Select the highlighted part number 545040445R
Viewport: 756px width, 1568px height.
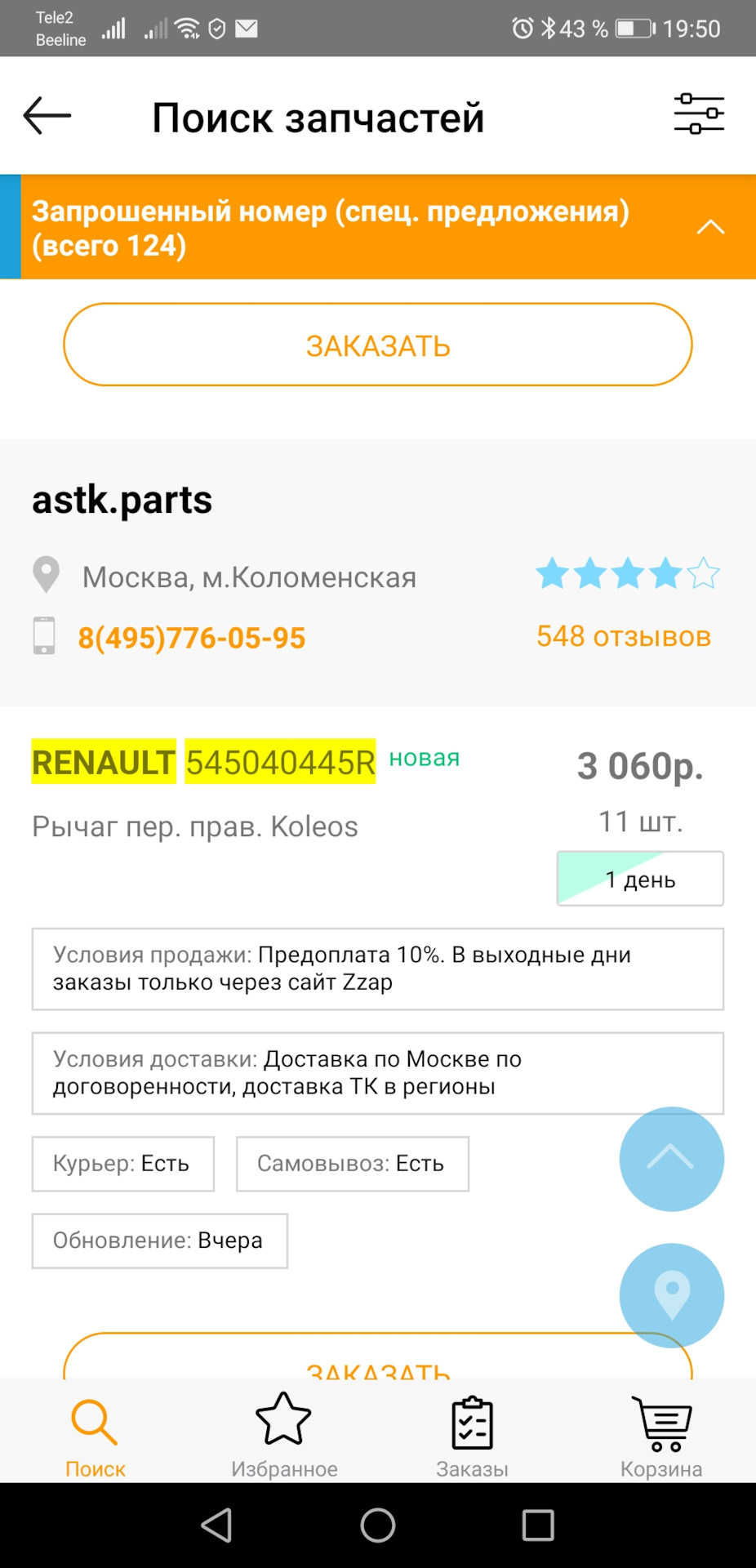click(280, 762)
